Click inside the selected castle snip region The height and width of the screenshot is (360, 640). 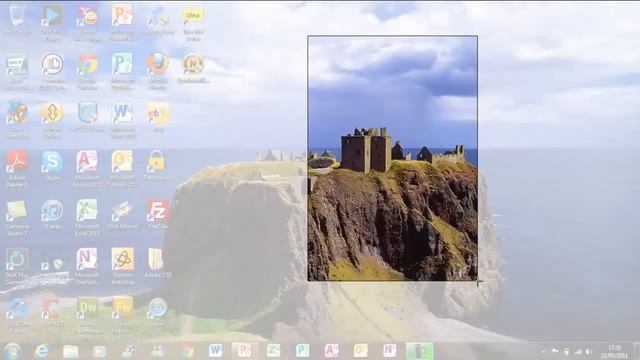[393, 158]
